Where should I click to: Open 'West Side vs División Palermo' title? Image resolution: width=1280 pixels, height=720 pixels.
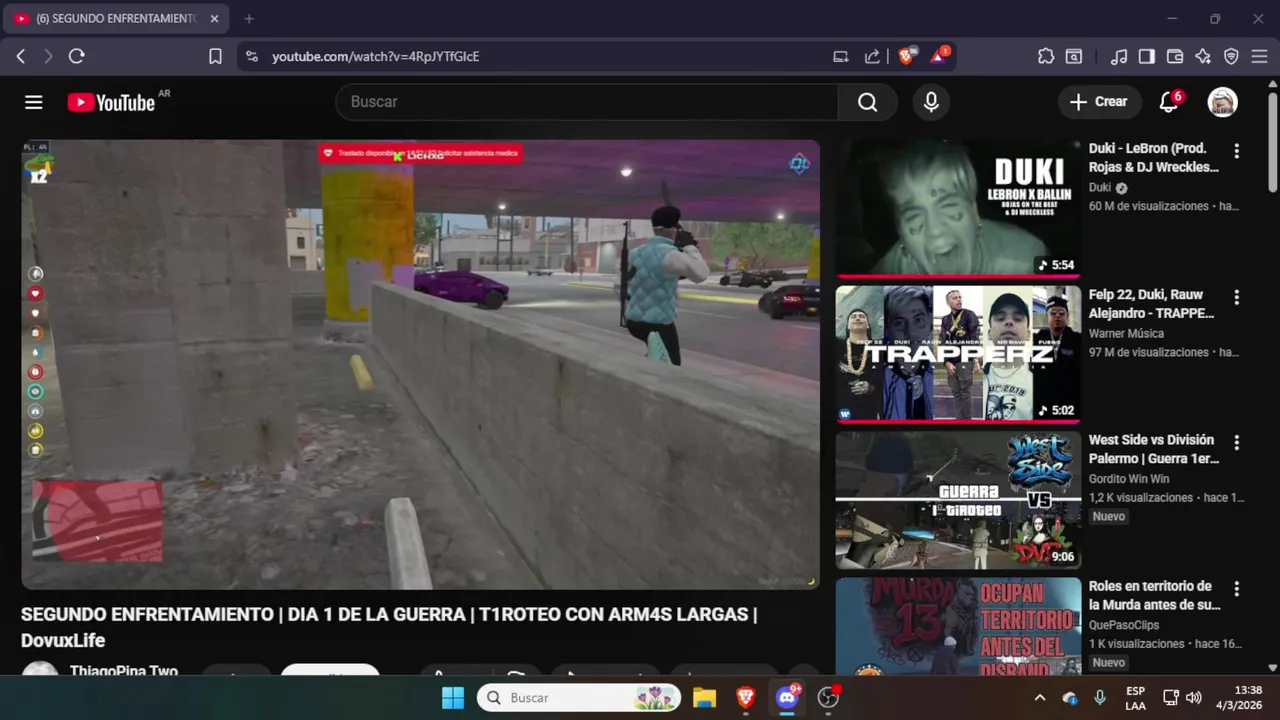tap(1154, 449)
